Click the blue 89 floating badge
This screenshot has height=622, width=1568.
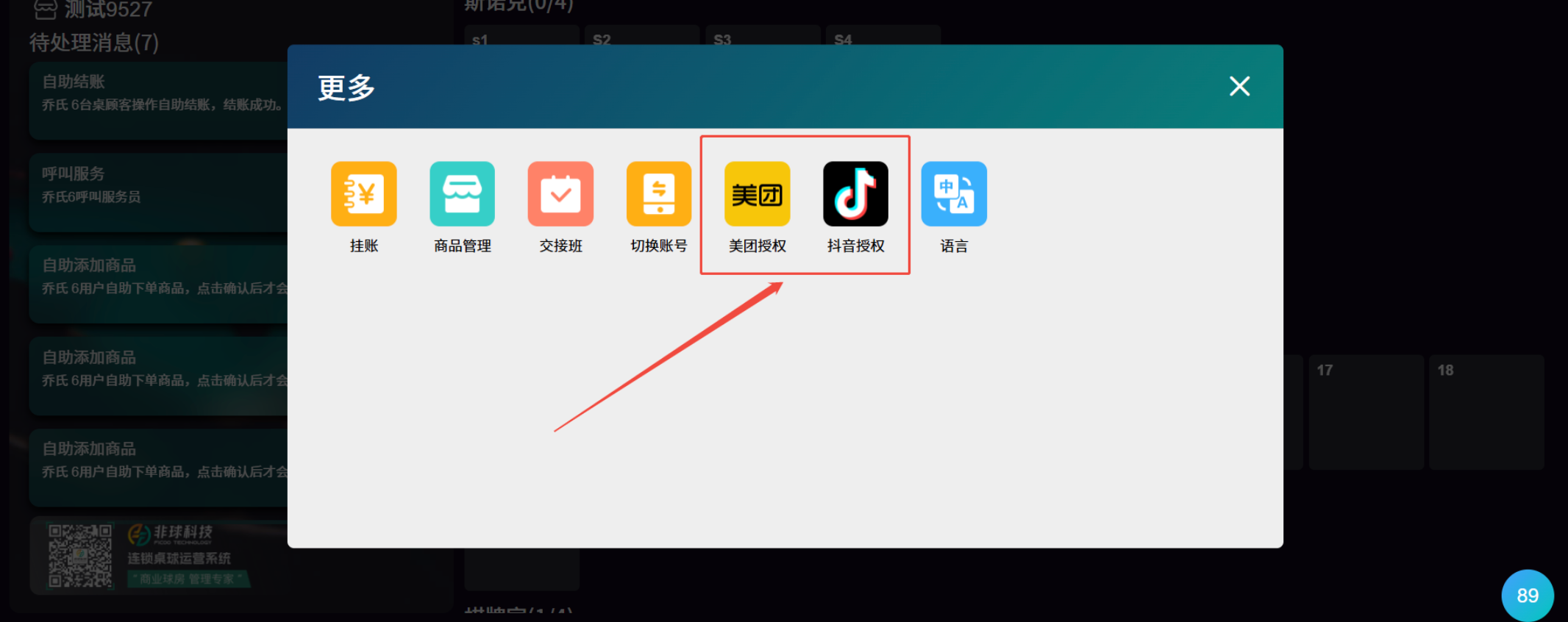1528,596
